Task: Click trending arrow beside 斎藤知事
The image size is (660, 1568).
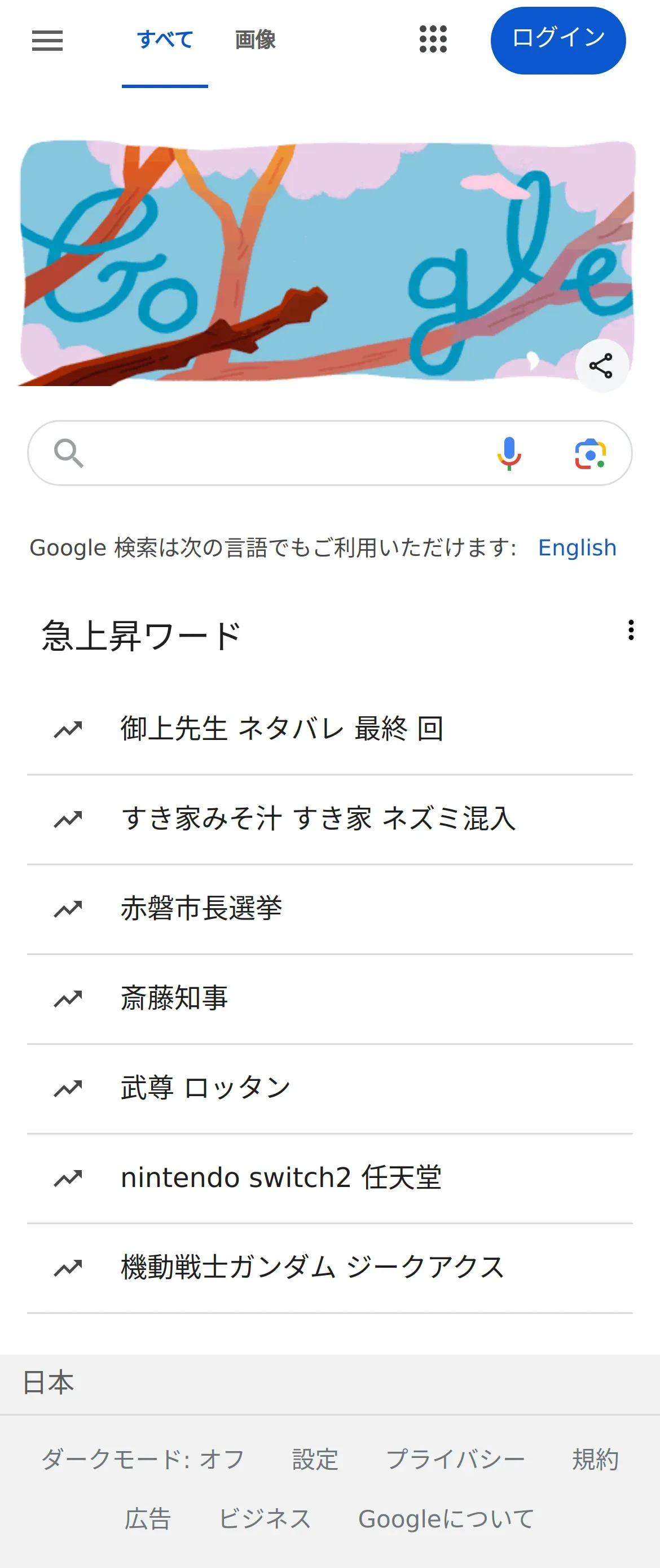Action: point(68,998)
